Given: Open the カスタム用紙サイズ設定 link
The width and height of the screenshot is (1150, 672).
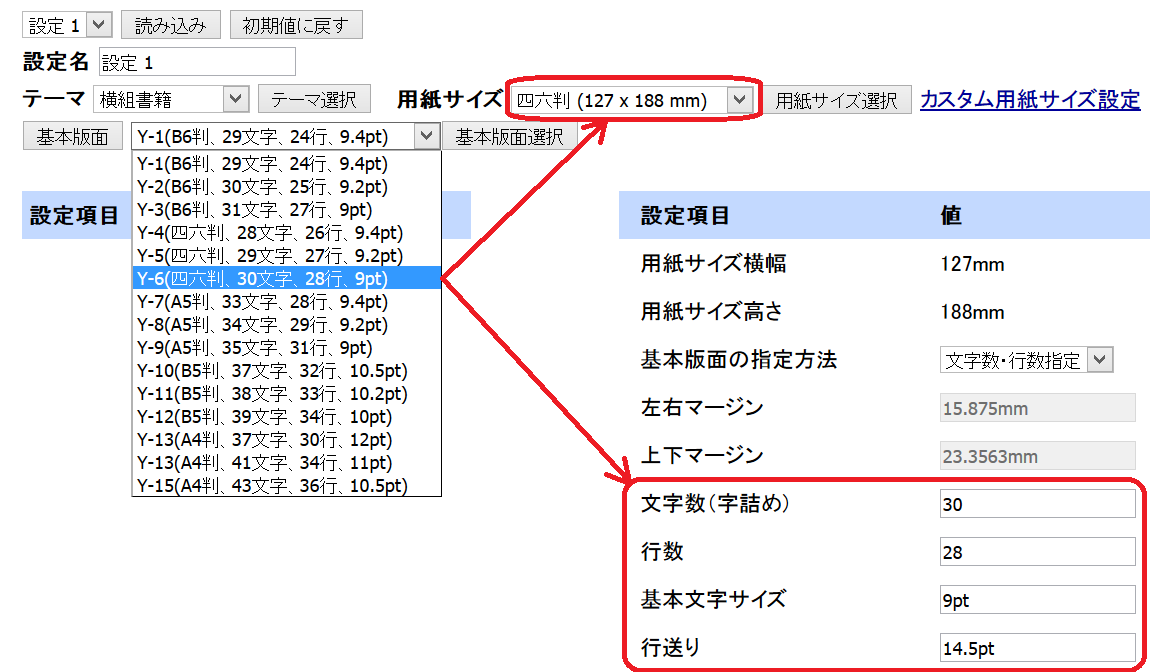Looking at the screenshot, I should click(1030, 99).
